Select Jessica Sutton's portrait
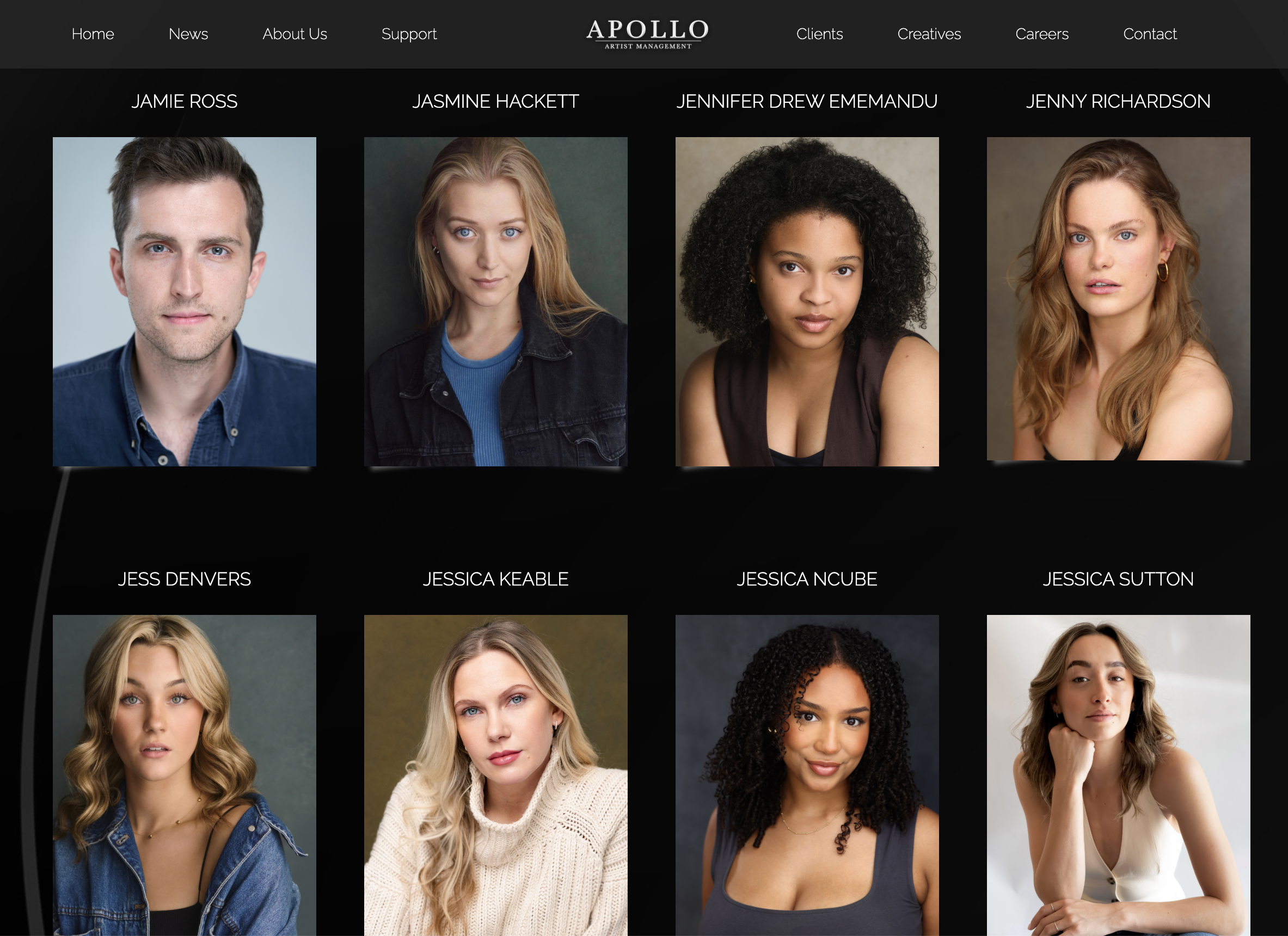The height and width of the screenshot is (936, 1288). click(1118, 775)
